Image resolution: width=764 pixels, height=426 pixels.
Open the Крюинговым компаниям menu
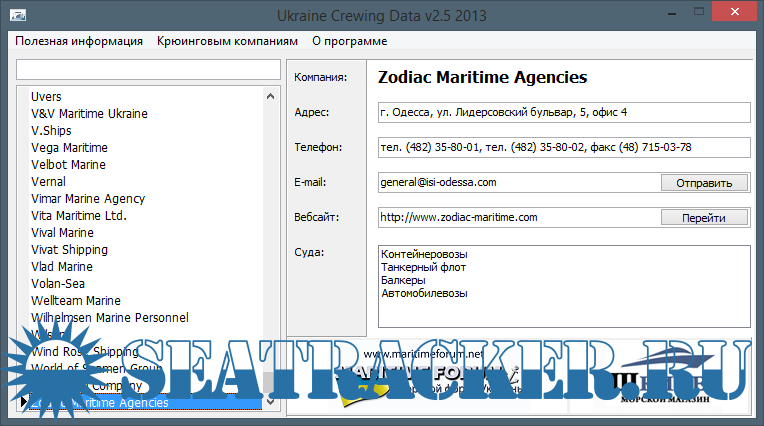tap(227, 41)
